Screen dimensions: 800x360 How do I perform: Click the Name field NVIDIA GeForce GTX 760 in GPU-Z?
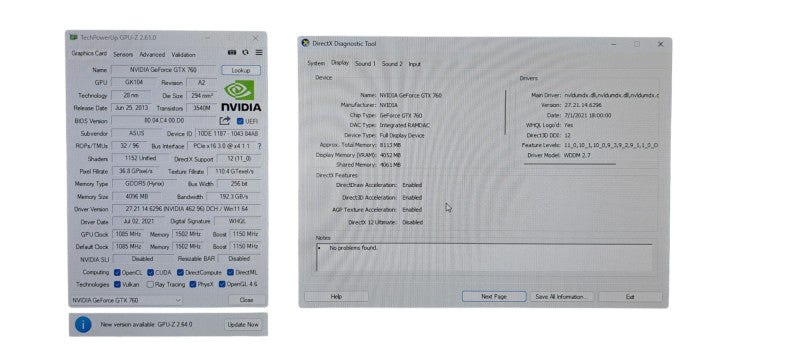tap(164, 70)
